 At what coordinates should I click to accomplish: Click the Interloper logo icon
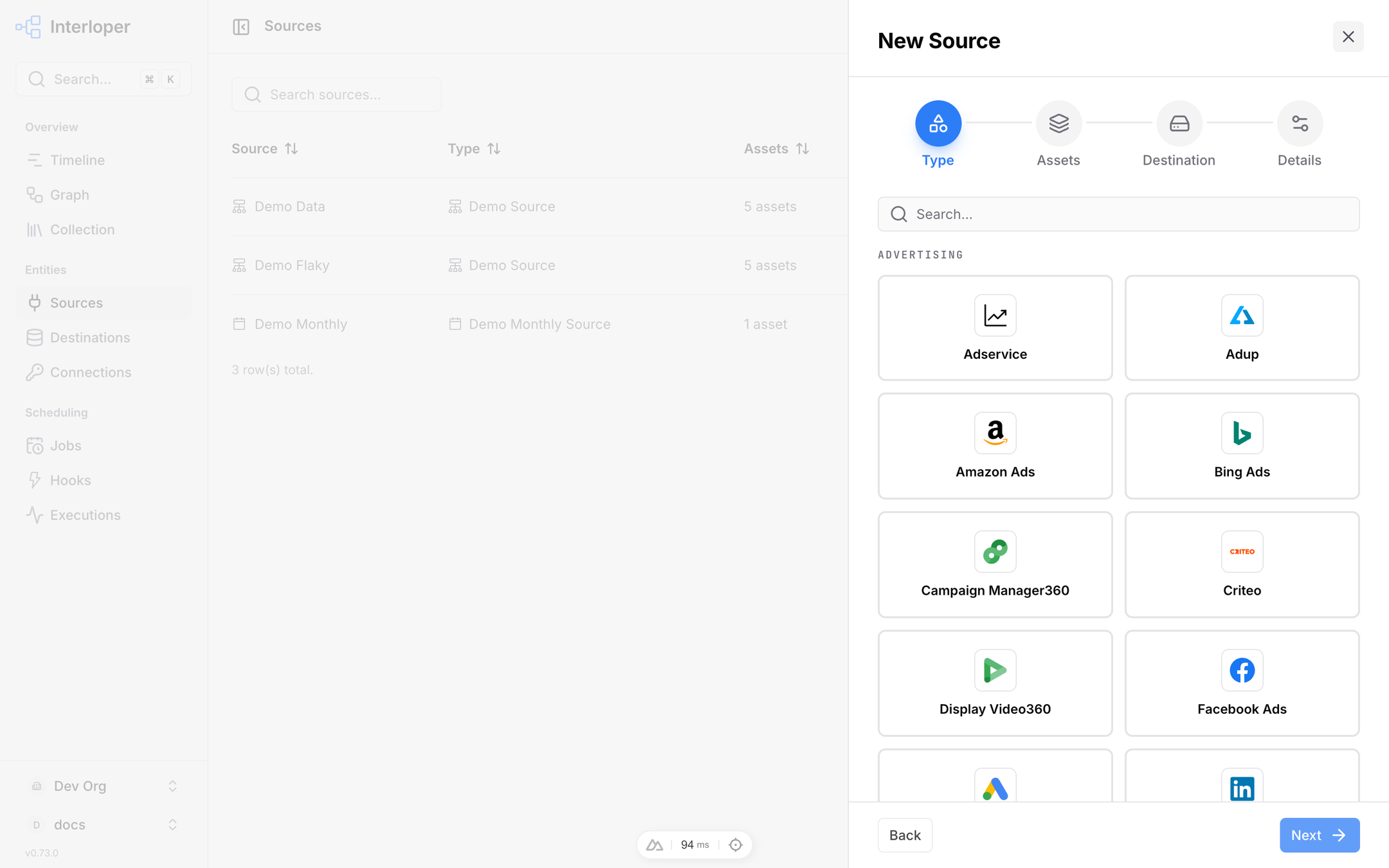28,26
